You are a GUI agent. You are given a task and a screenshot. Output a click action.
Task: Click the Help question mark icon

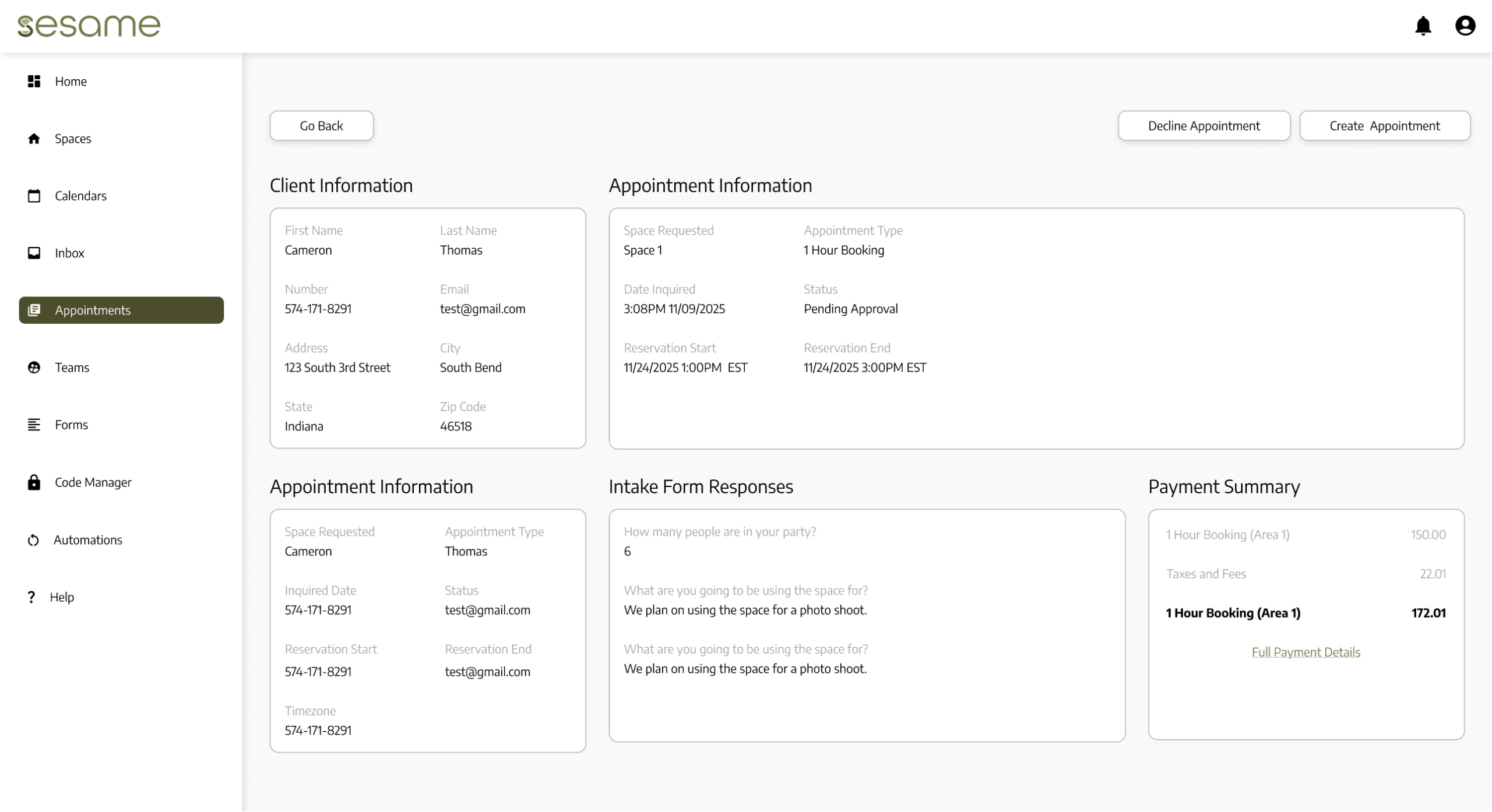click(31, 597)
